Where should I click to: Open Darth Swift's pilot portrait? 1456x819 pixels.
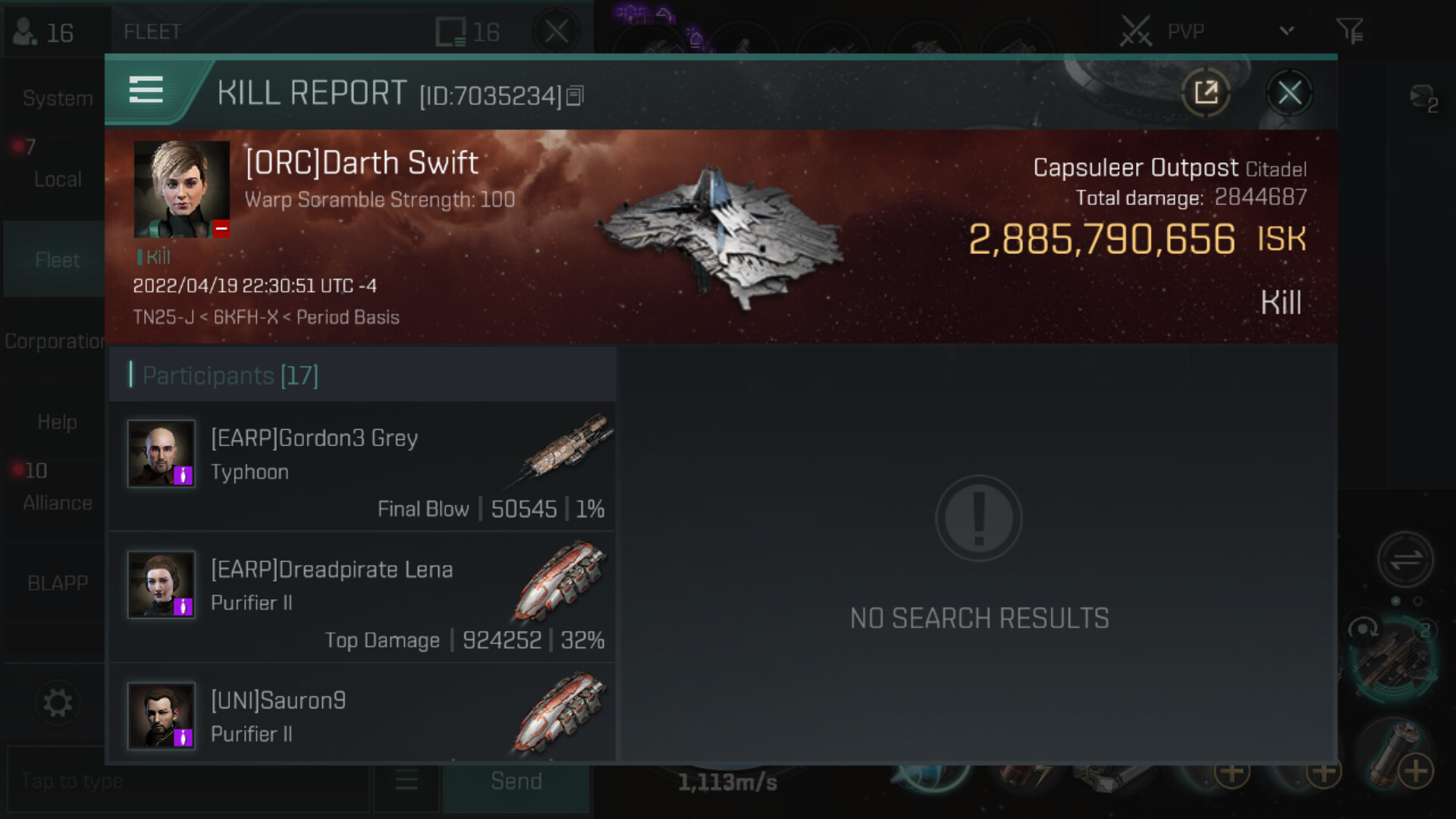pyautogui.click(x=182, y=190)
